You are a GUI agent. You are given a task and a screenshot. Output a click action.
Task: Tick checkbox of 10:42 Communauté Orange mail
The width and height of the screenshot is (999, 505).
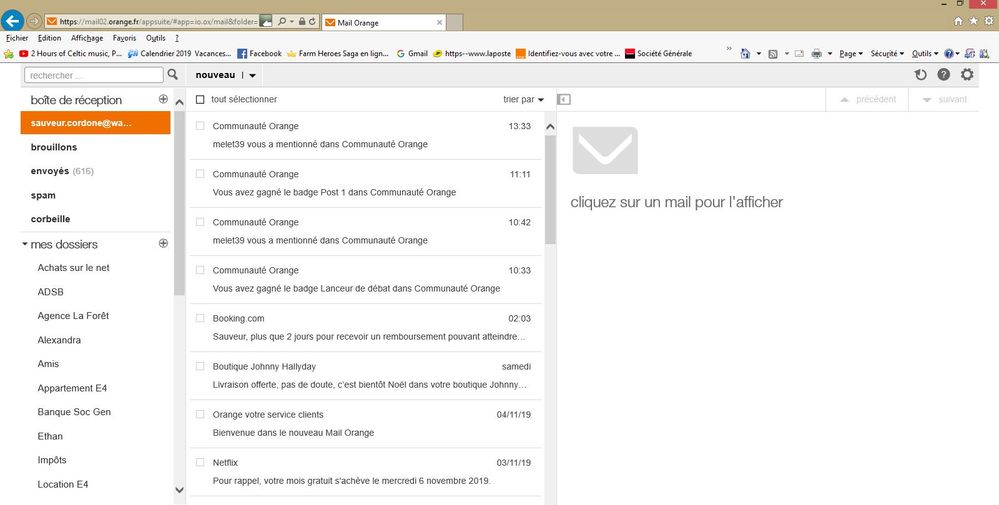[x=200, y=222]
